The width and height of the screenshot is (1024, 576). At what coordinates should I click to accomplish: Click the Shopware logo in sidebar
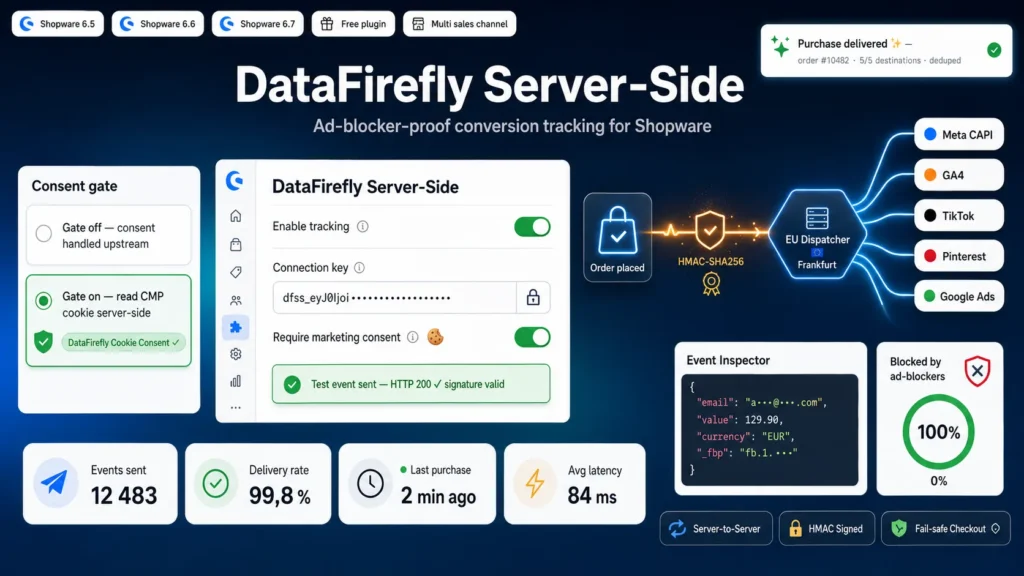[235, 181]
